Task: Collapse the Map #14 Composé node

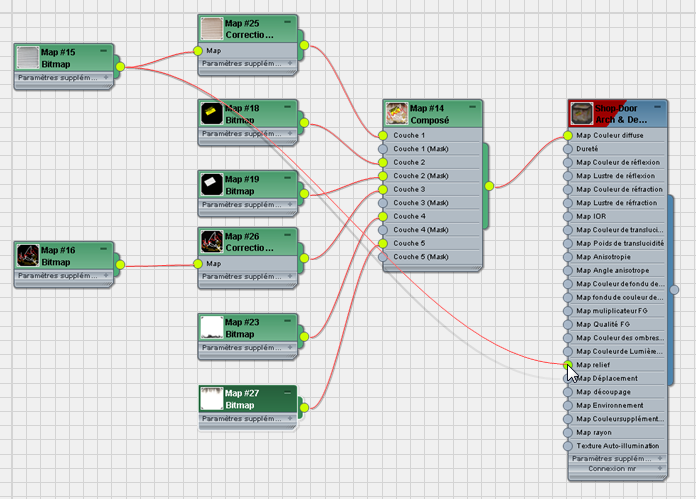Action: (x=472, y=107)
